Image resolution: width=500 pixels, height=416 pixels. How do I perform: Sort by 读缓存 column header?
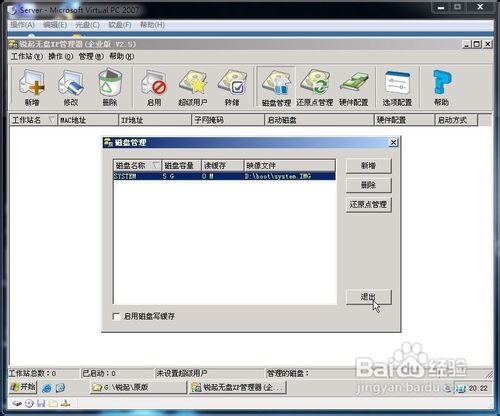[x=223, y=165]
